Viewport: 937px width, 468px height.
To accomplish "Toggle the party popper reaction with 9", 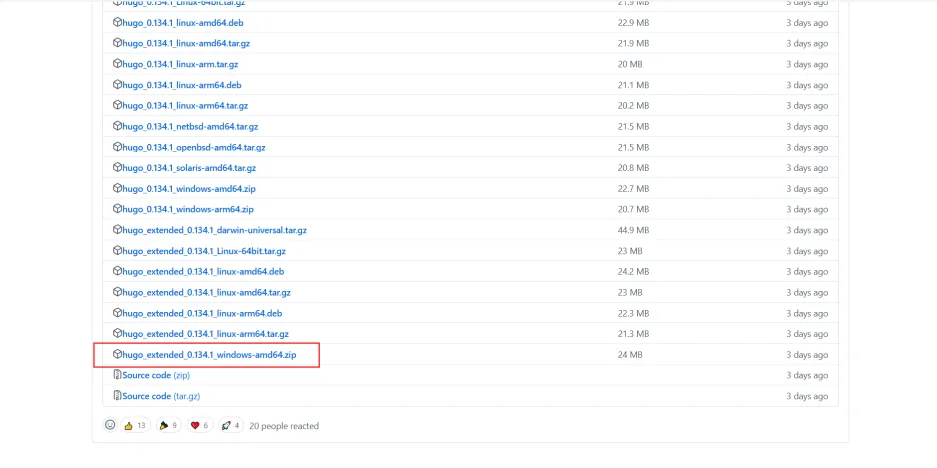I will [x=169, y=426].
